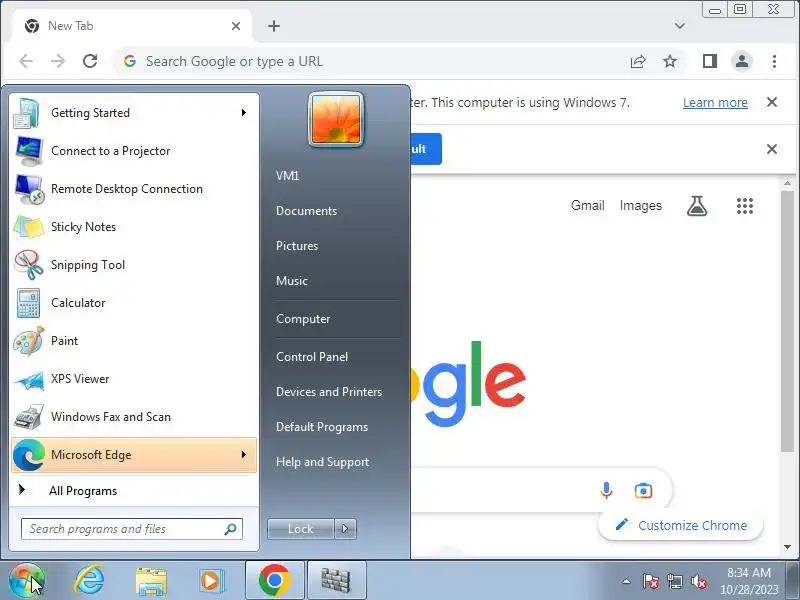Image resolution: width=800 pixels, height=600 pixels.
Task: Open Control Panel
Action: (312, 357)
